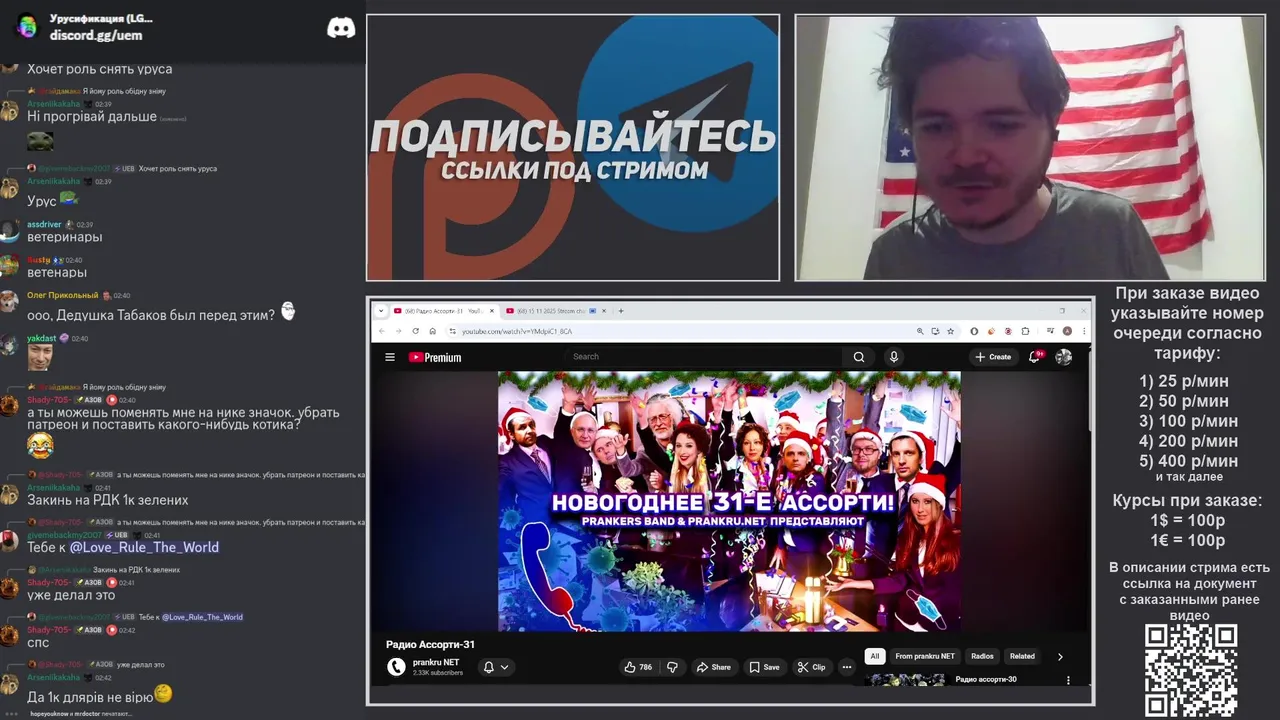Image resolution: width=1280 pixels, height=720 pixels.
Task: Click the Discord logo in chat header
Action: [x=341, y=28]
